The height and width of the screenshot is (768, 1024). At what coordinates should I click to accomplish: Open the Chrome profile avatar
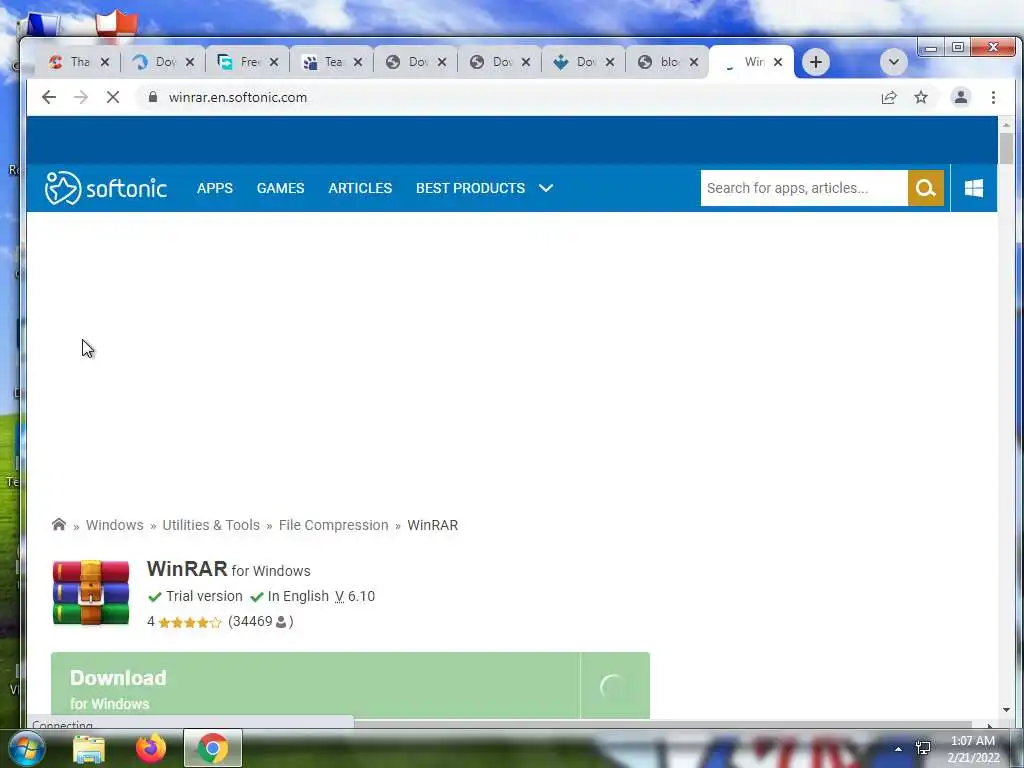click(961, 97)
